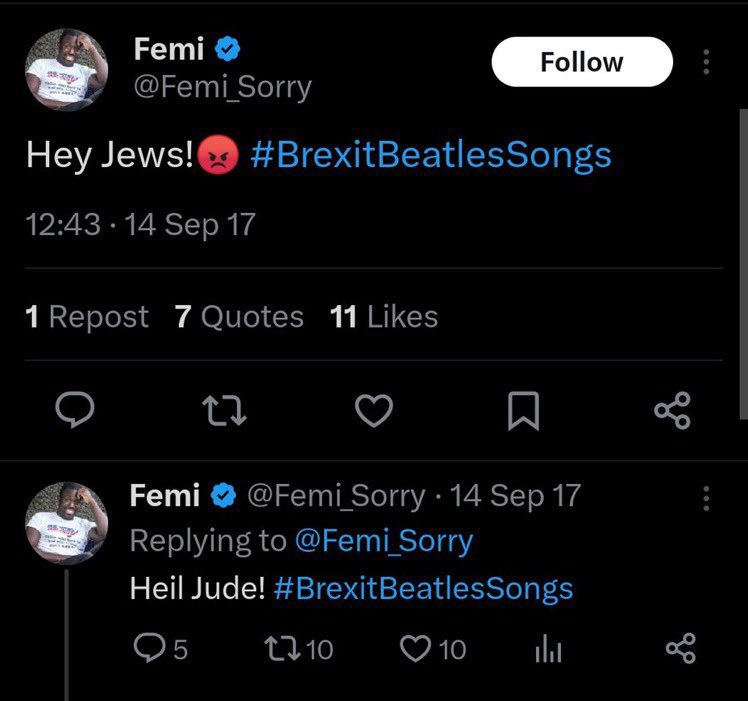Open the @Femi_Sorry mention in Replying to
This screenshot has height=701, width=748.
(383, 541)
